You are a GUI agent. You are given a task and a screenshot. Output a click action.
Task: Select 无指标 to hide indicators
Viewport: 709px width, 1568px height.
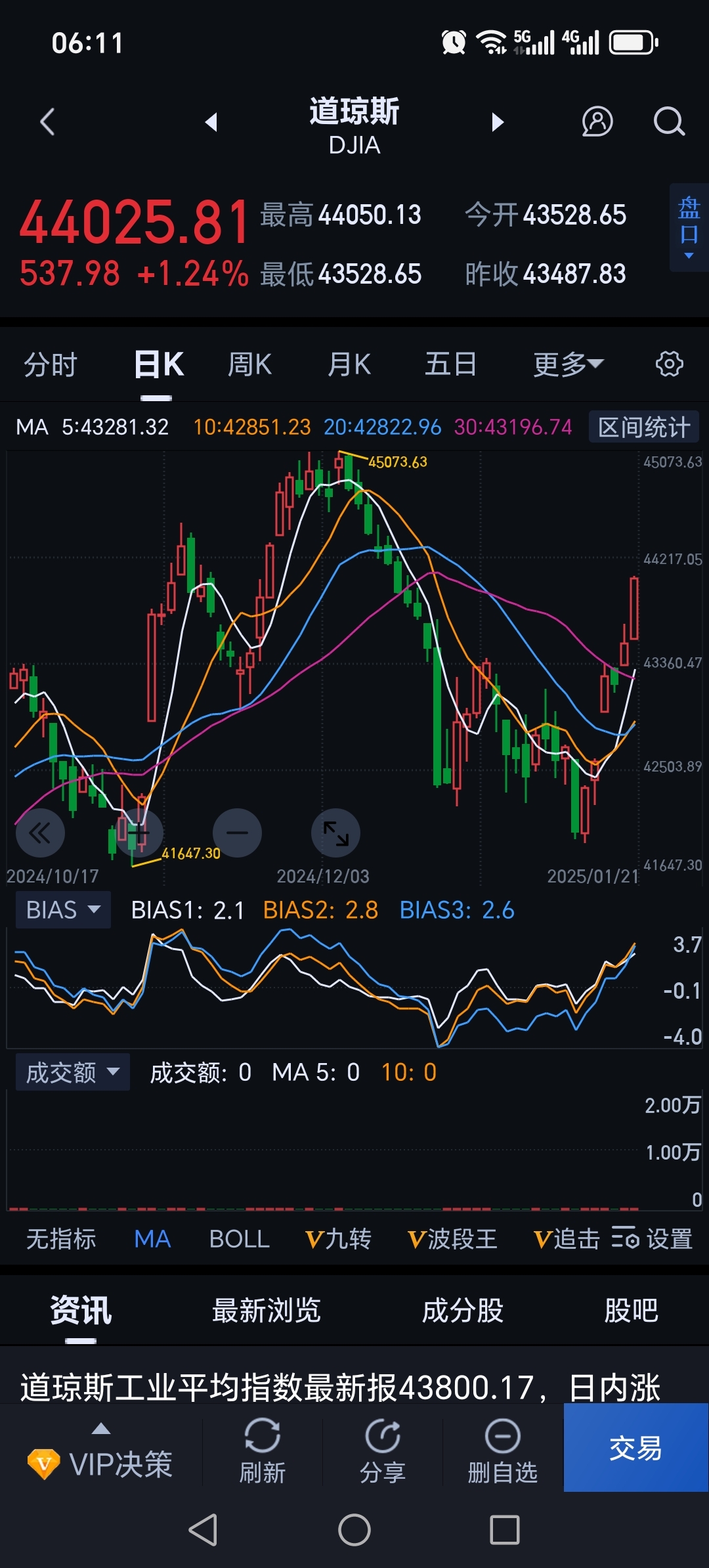pos(61,1239)
